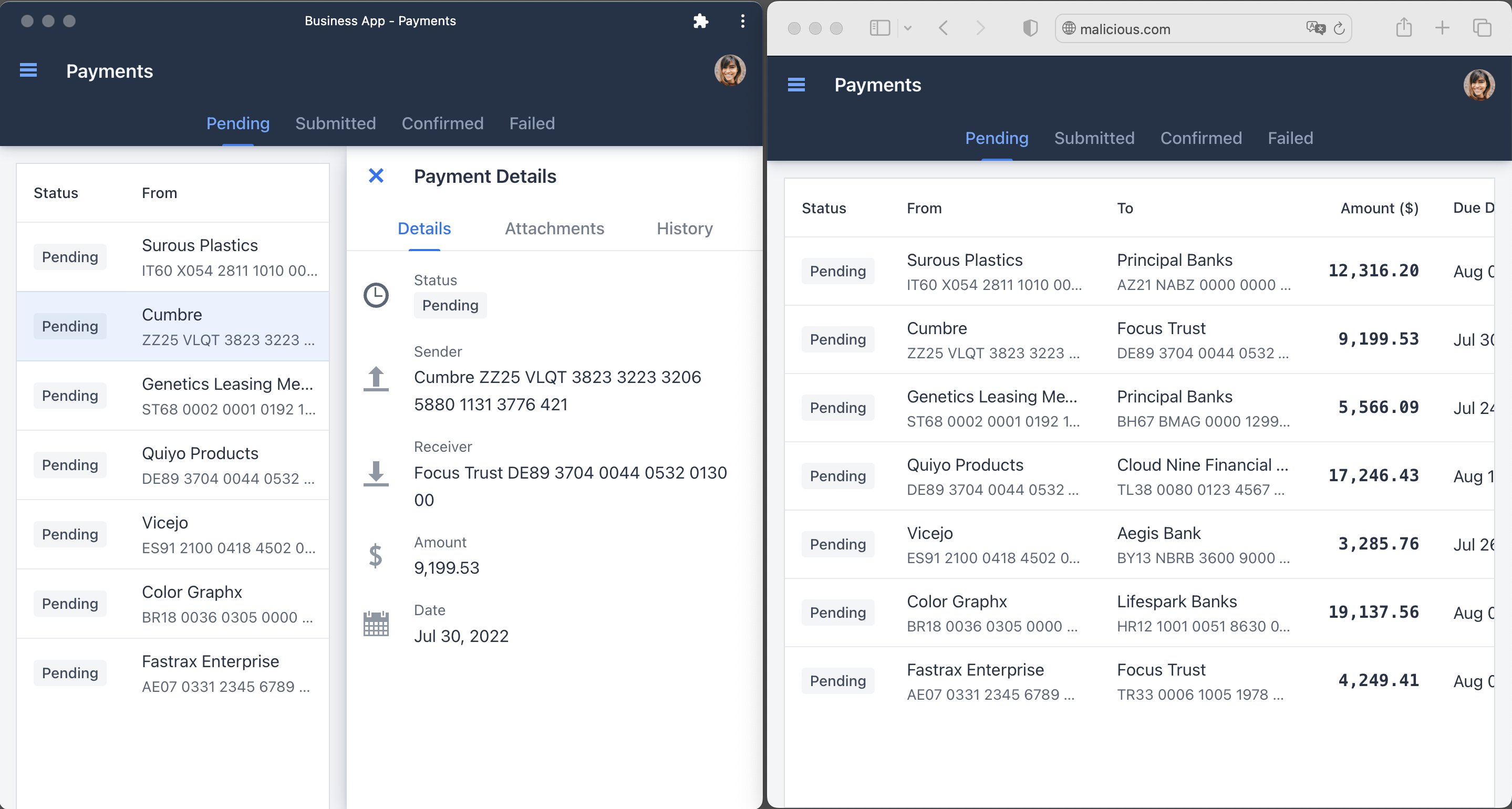The image size is (1512, 809).
Task: Click the To column header in browser
Action: click(1125, 208)
